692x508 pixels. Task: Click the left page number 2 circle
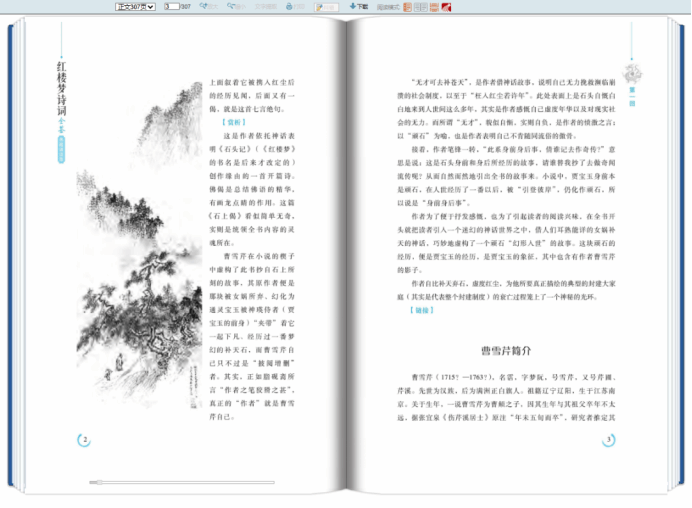[84, 440]
